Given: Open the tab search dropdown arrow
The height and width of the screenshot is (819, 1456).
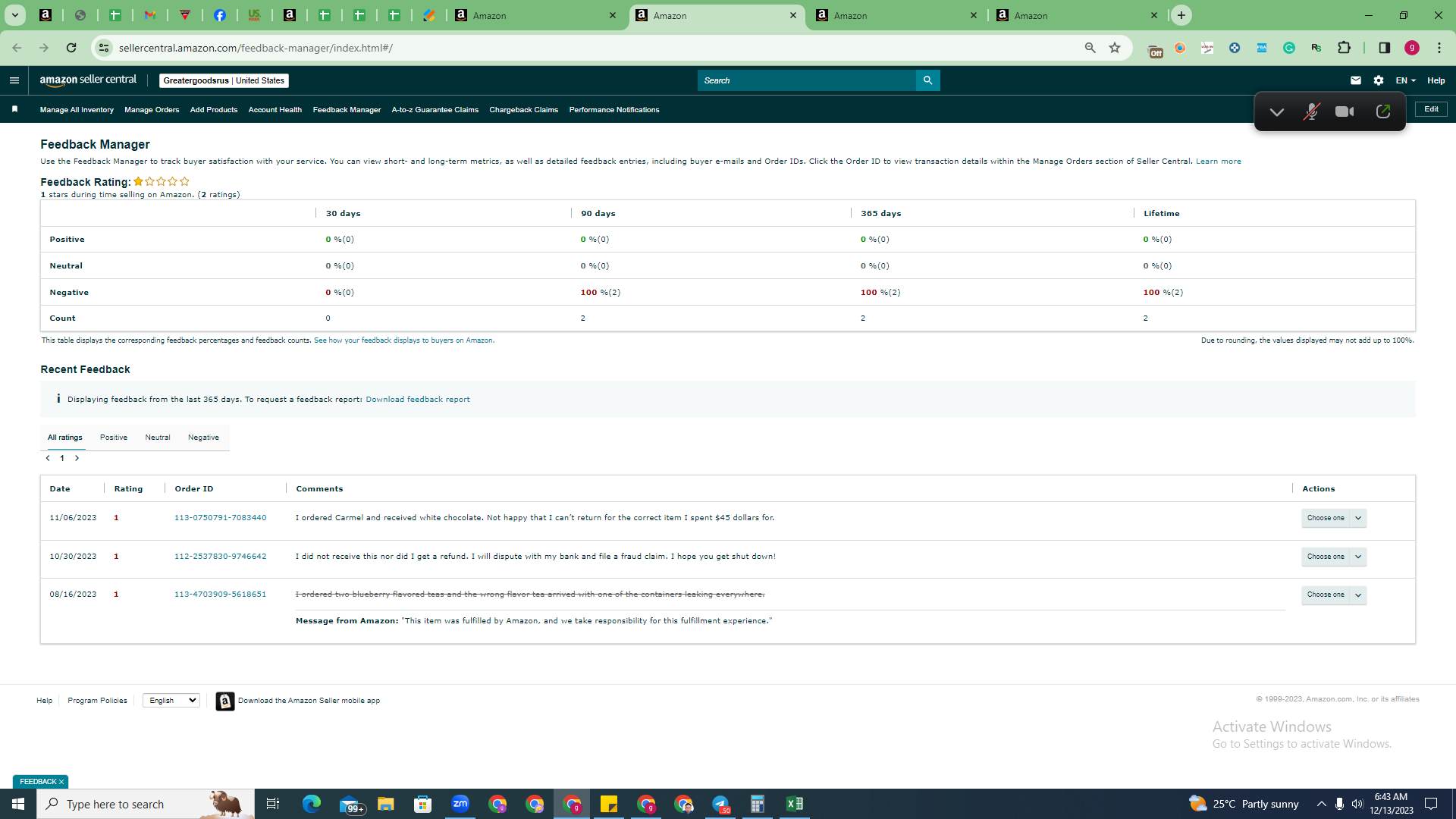Looking at the screenshot, I should click(x=14, y=15).
